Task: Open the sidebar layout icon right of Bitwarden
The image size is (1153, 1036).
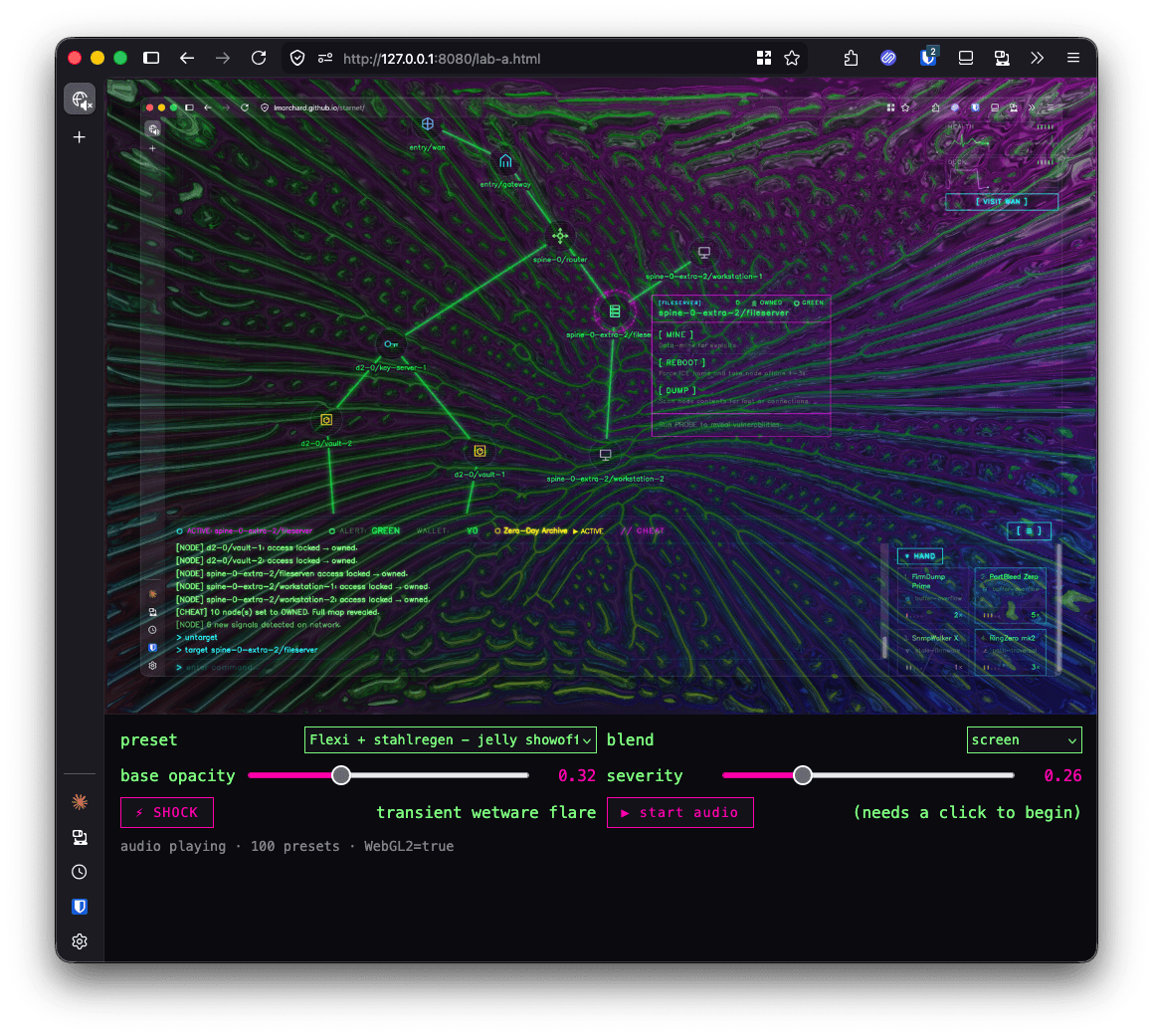Action: (966, 58)
